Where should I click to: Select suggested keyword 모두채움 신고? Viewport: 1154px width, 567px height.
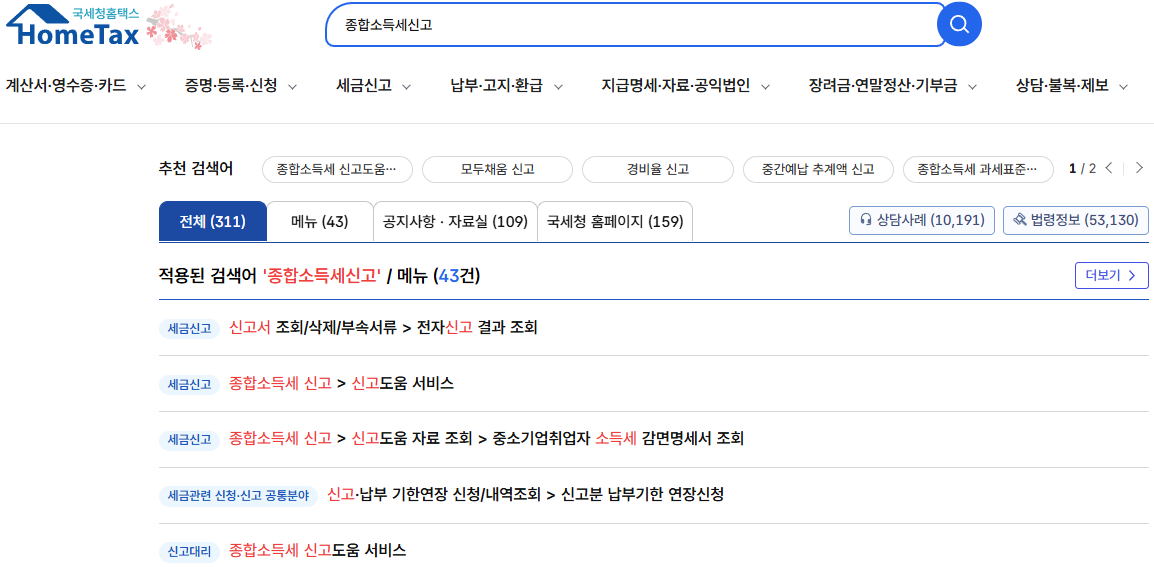coord(498,169)
